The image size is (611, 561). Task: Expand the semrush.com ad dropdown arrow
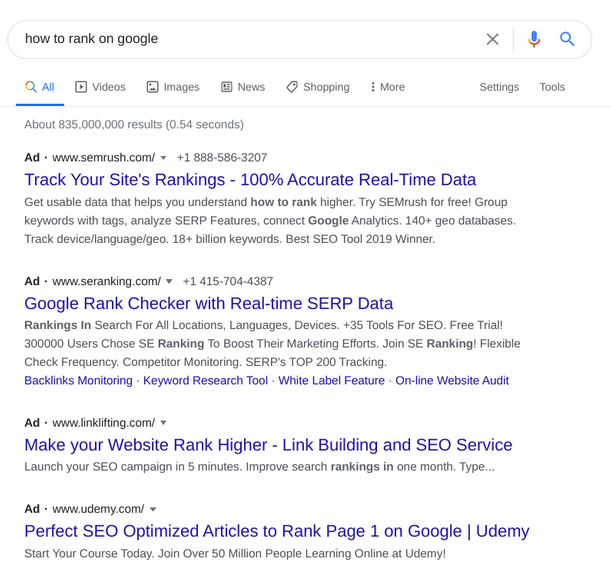tap(163, 158)
